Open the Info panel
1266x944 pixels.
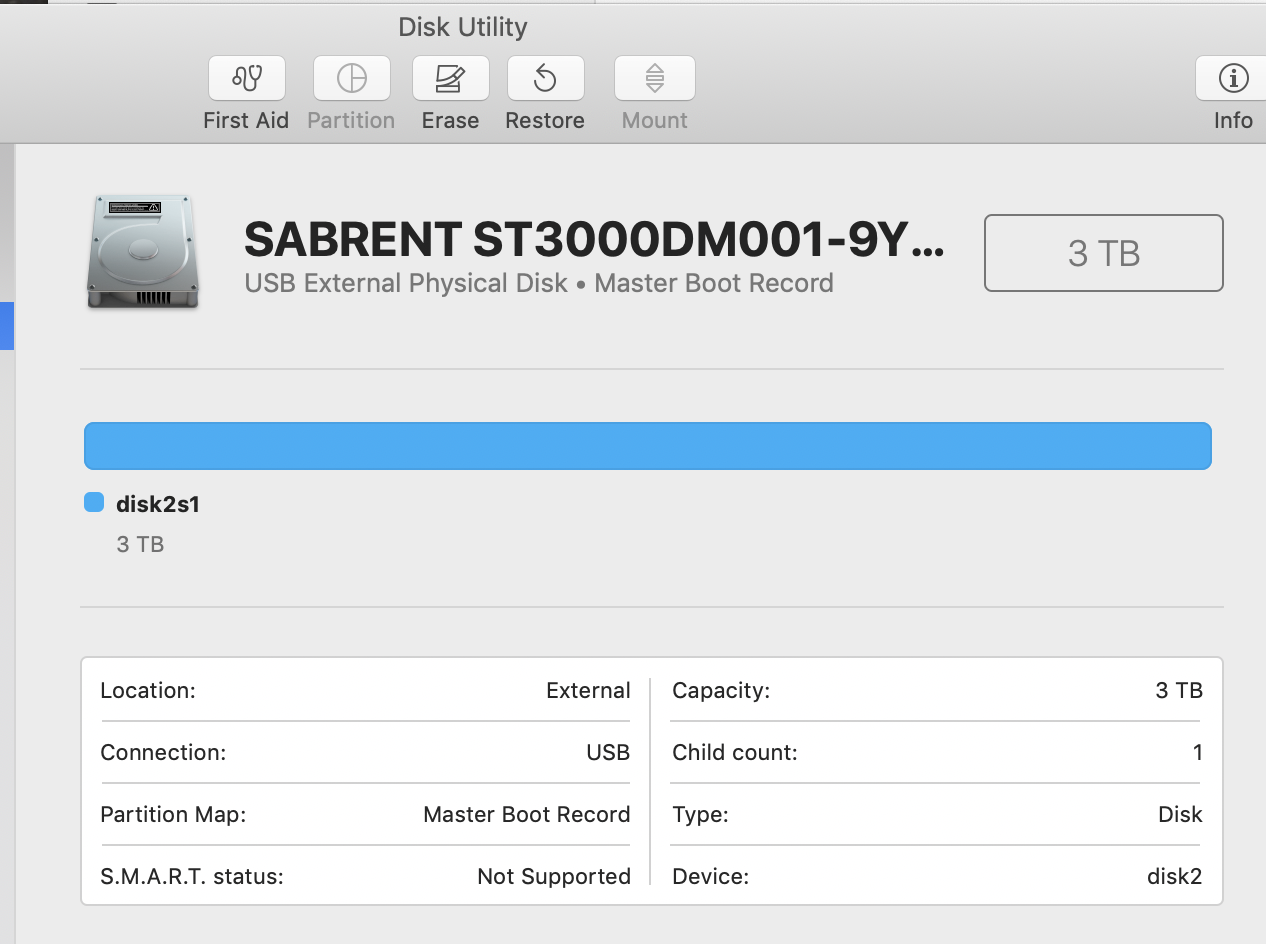(1232, 78)
